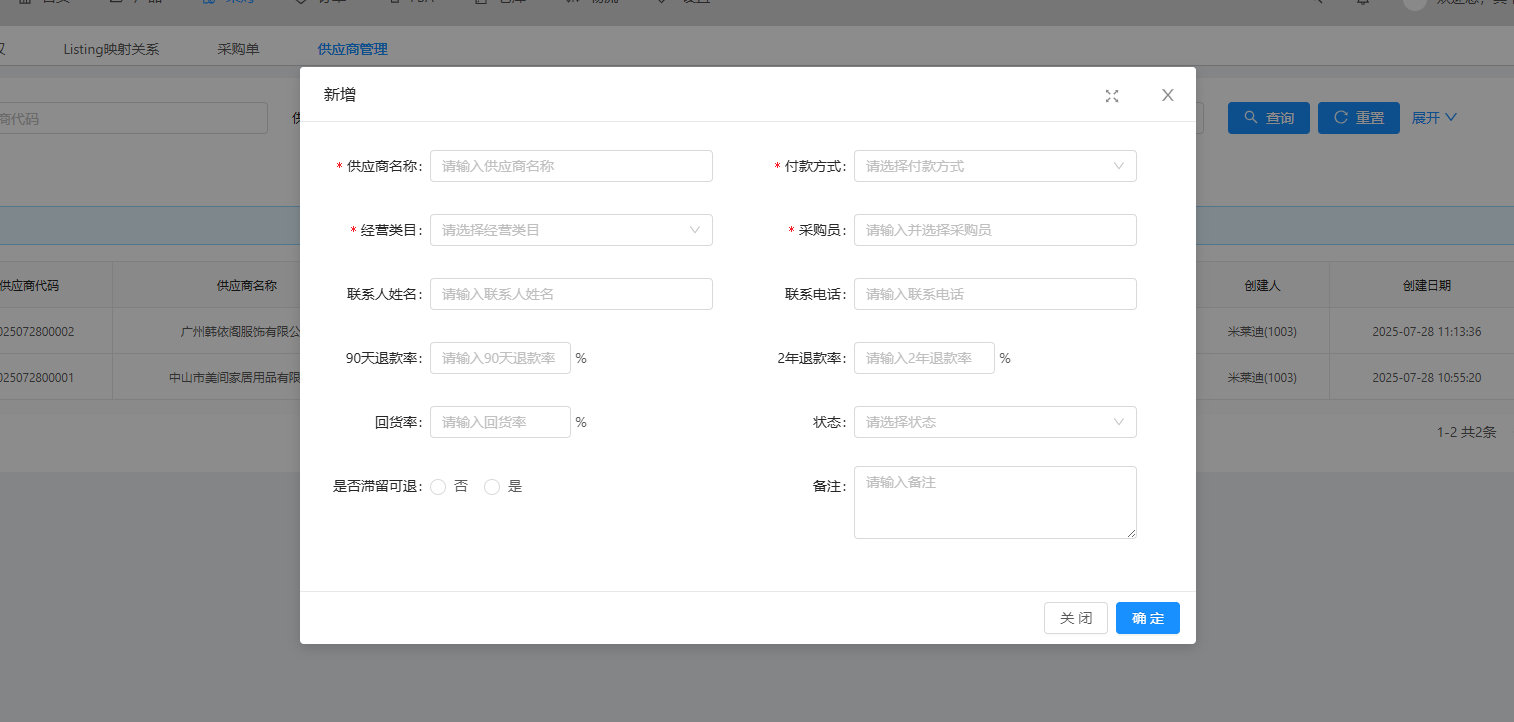Focus the 供应商名称 input field
1514x722 pixels.
pos(570,166)
